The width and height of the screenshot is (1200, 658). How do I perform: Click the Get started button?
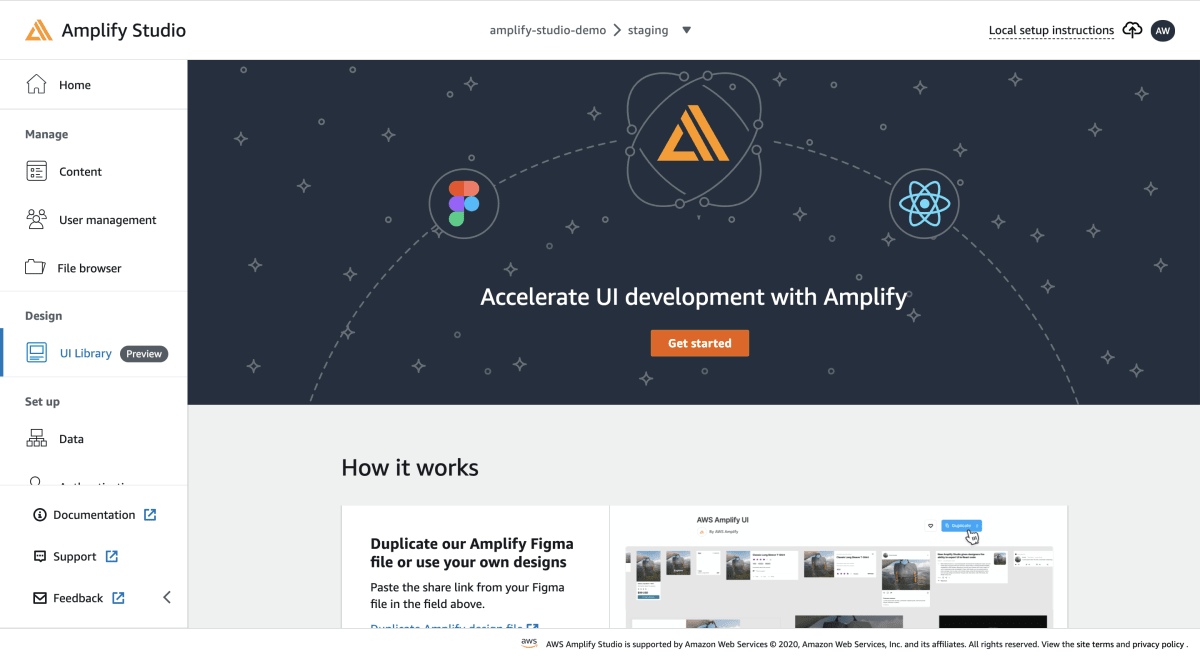pos(700,343)
